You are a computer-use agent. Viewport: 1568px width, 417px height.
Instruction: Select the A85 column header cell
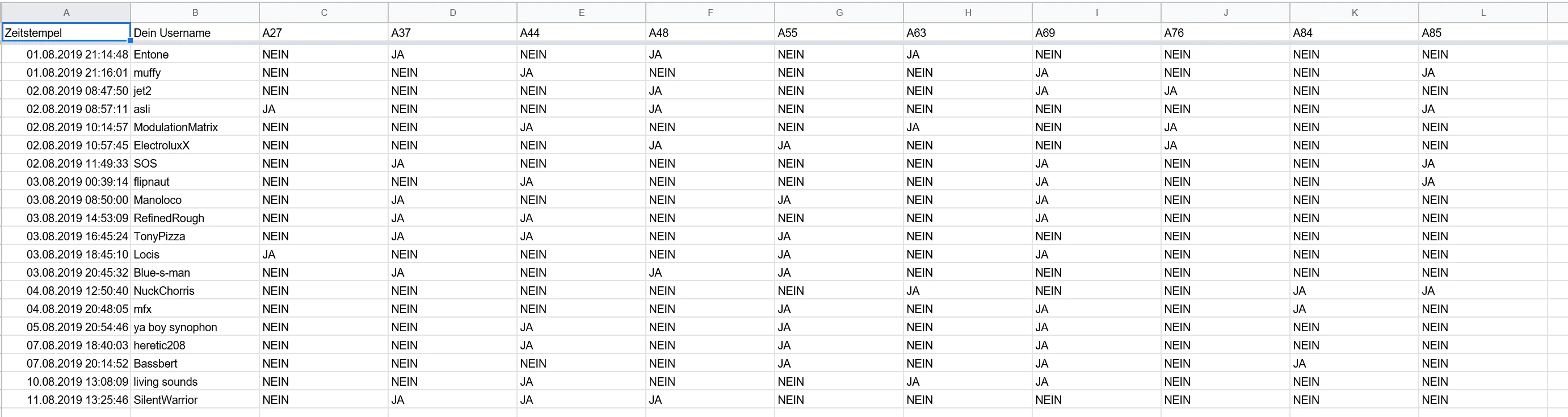(x=1483, y=32)
